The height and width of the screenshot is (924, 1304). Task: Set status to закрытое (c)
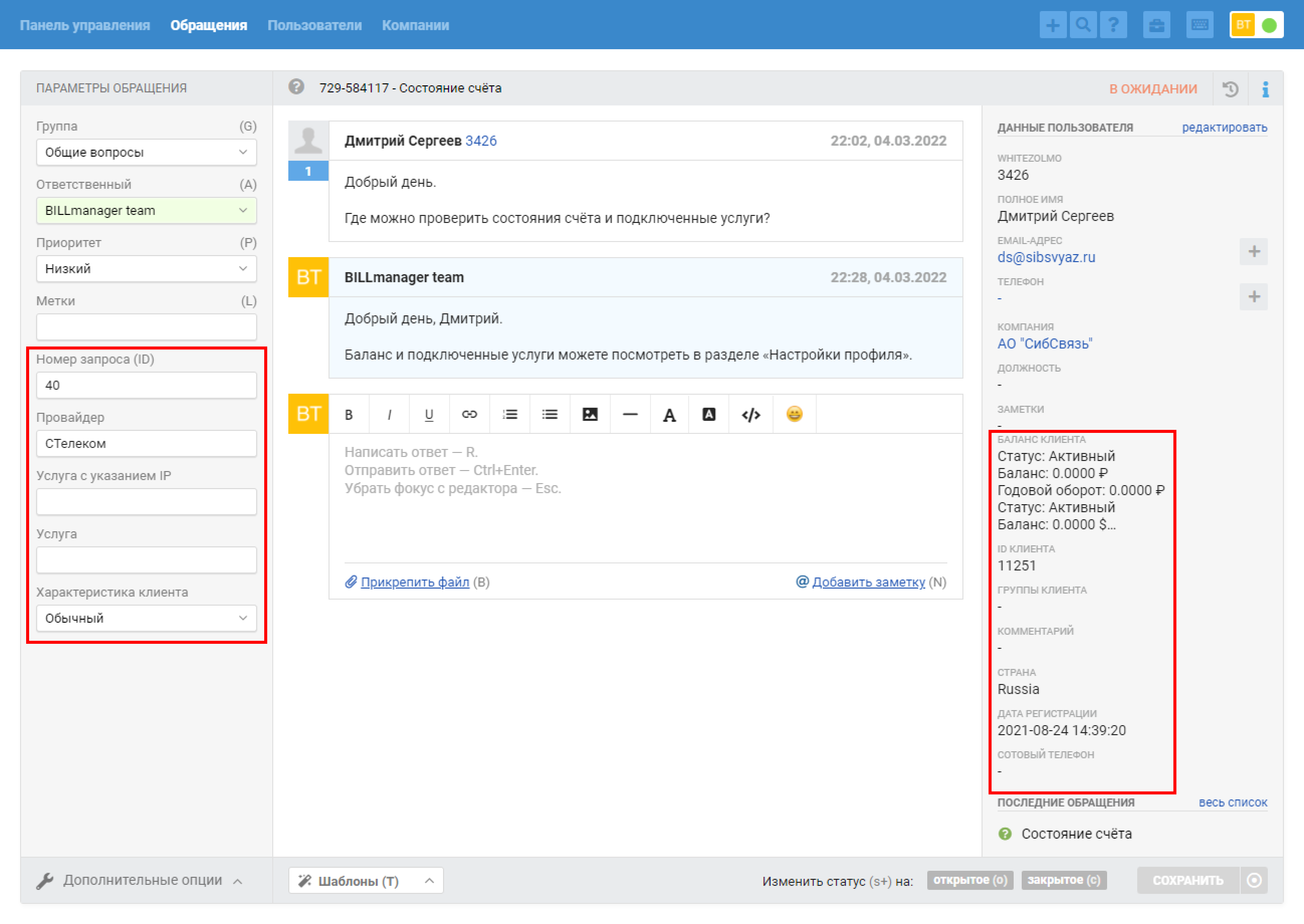click(1064, 880)
